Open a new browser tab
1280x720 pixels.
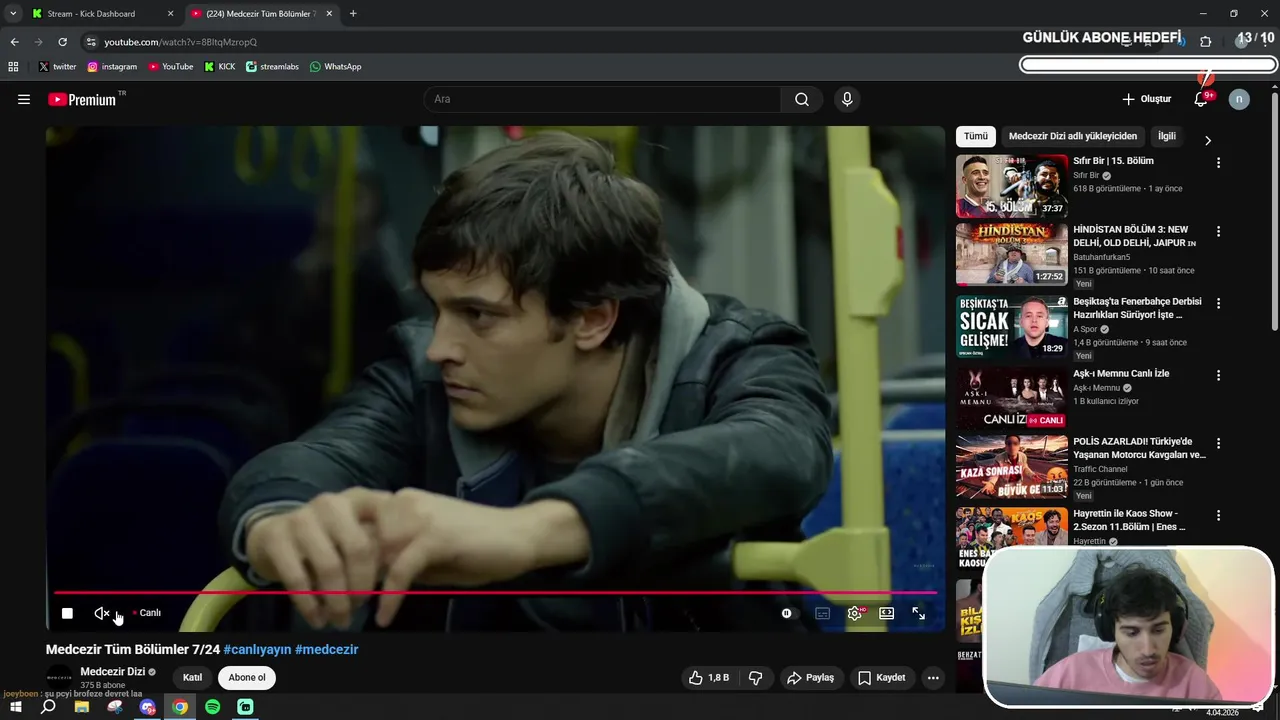353,14
